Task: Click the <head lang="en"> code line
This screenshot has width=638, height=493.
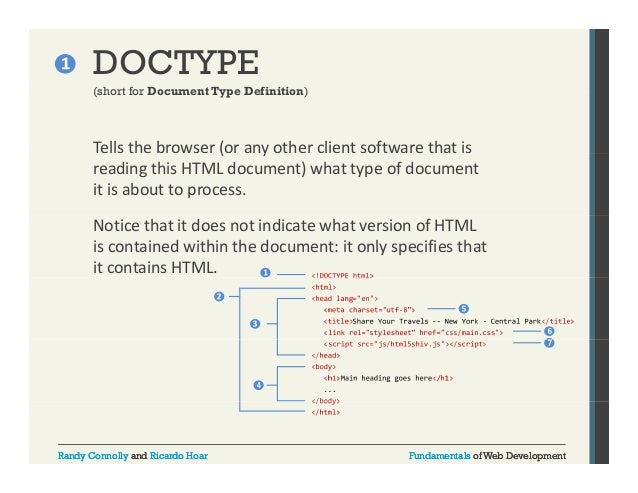Action: coord(345,298)
